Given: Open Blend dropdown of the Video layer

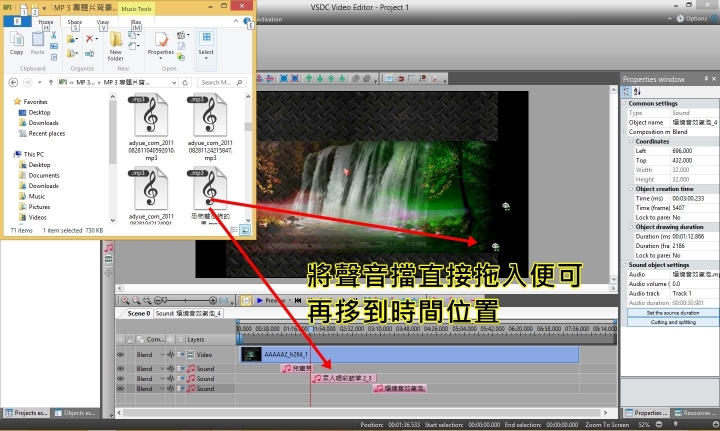Looking at the screenshot, I should tap(162, 355).
